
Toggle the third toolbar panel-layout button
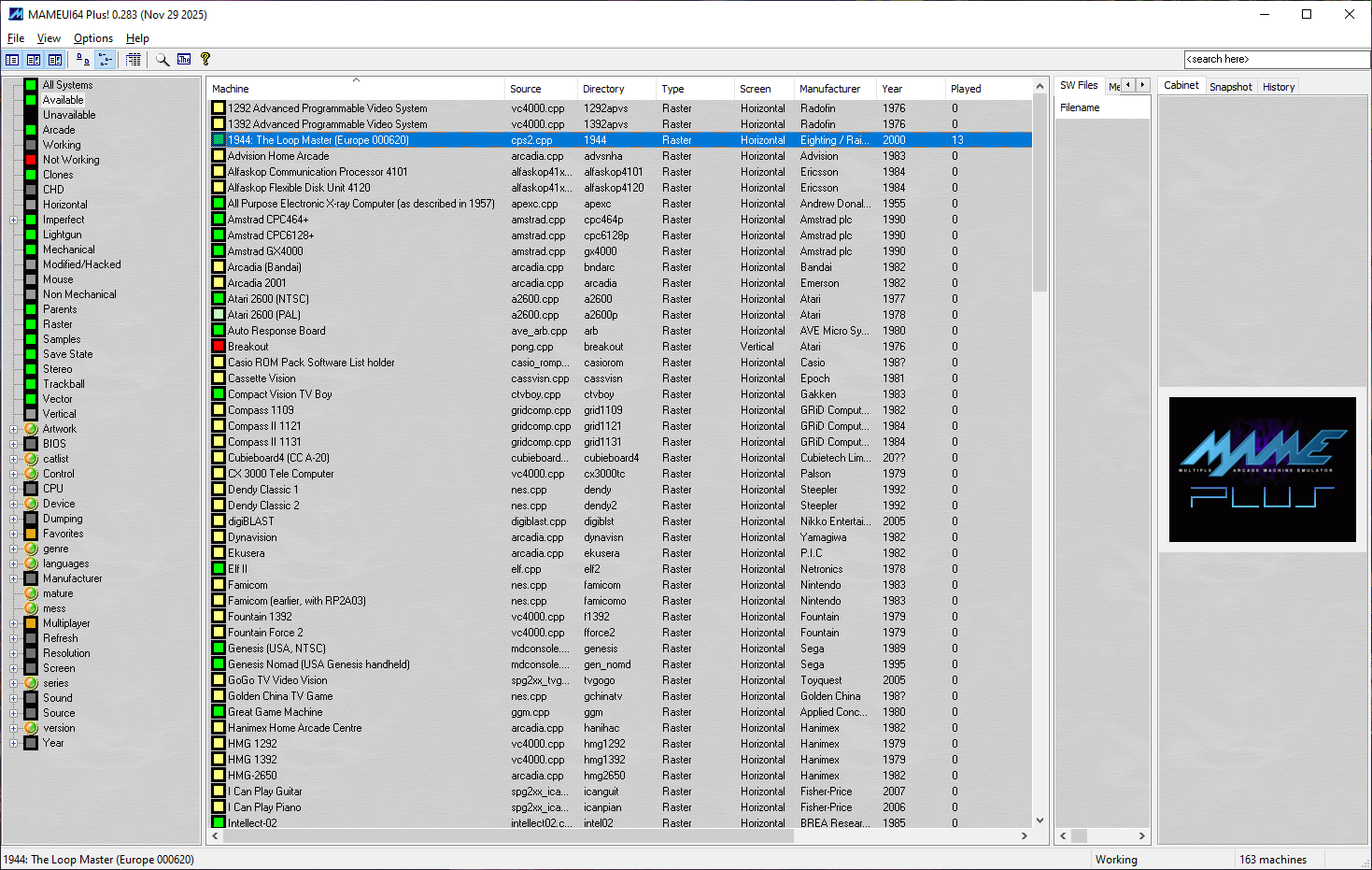click(55, 60)
